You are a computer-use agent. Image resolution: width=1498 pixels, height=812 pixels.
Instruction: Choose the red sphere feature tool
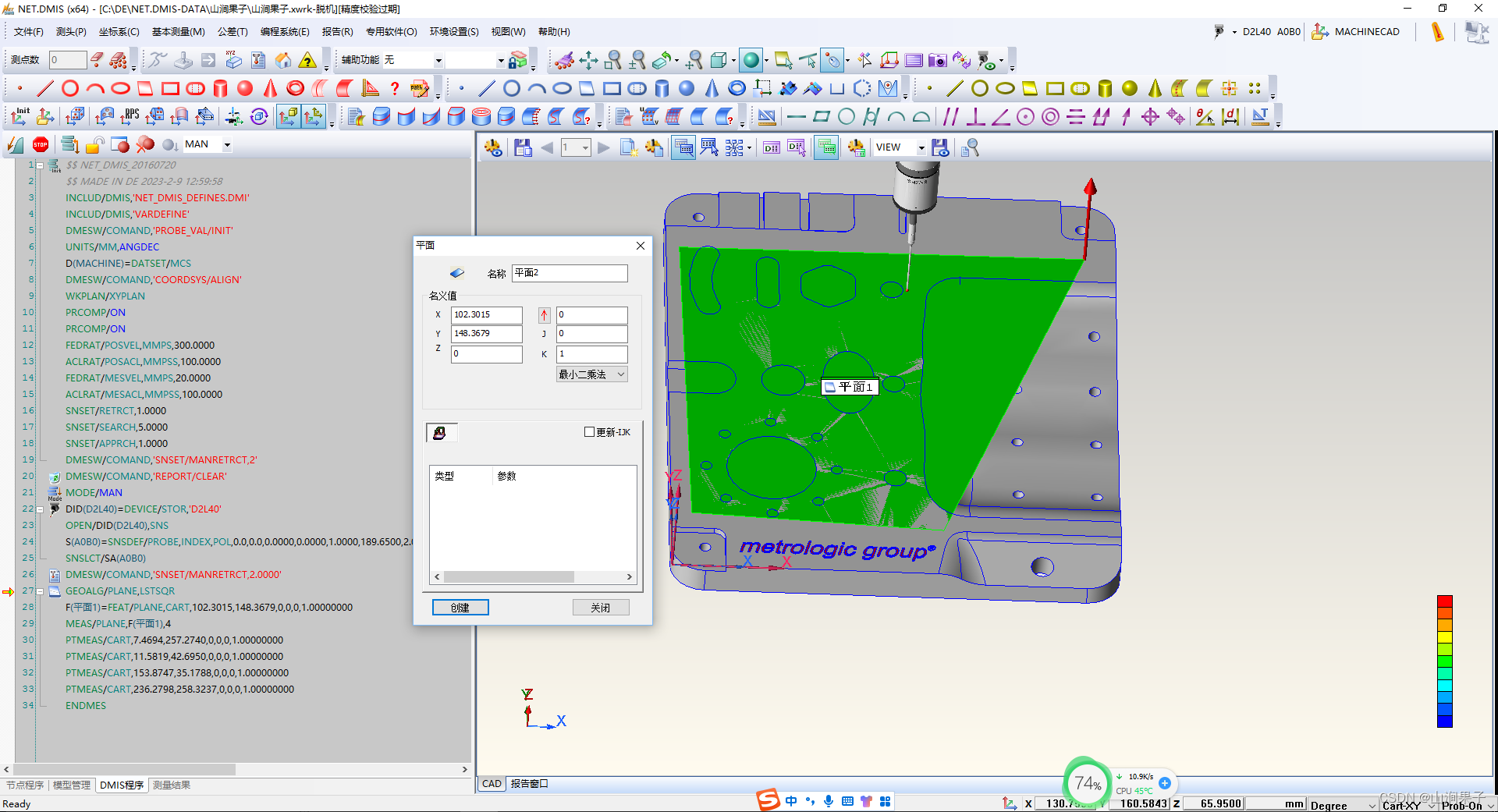pos(245,88)
